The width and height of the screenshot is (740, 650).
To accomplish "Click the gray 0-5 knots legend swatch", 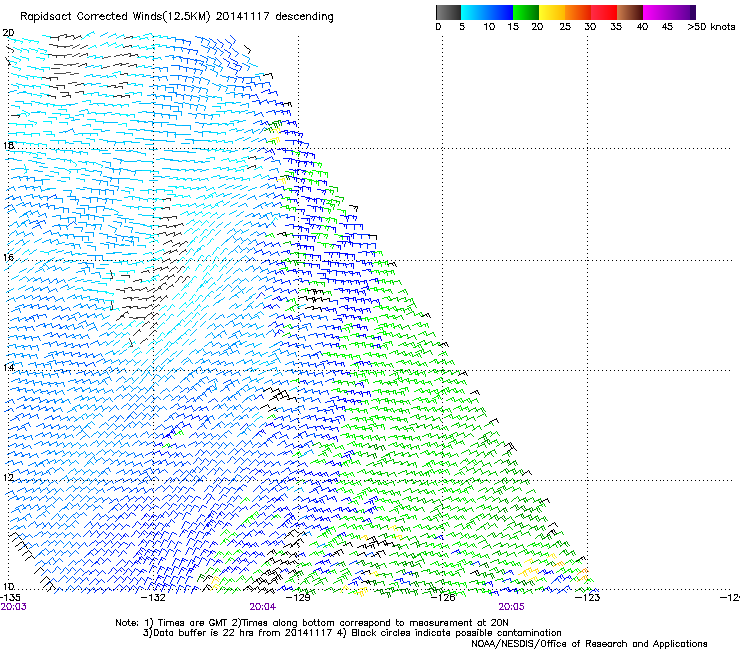I will point(448,12).
